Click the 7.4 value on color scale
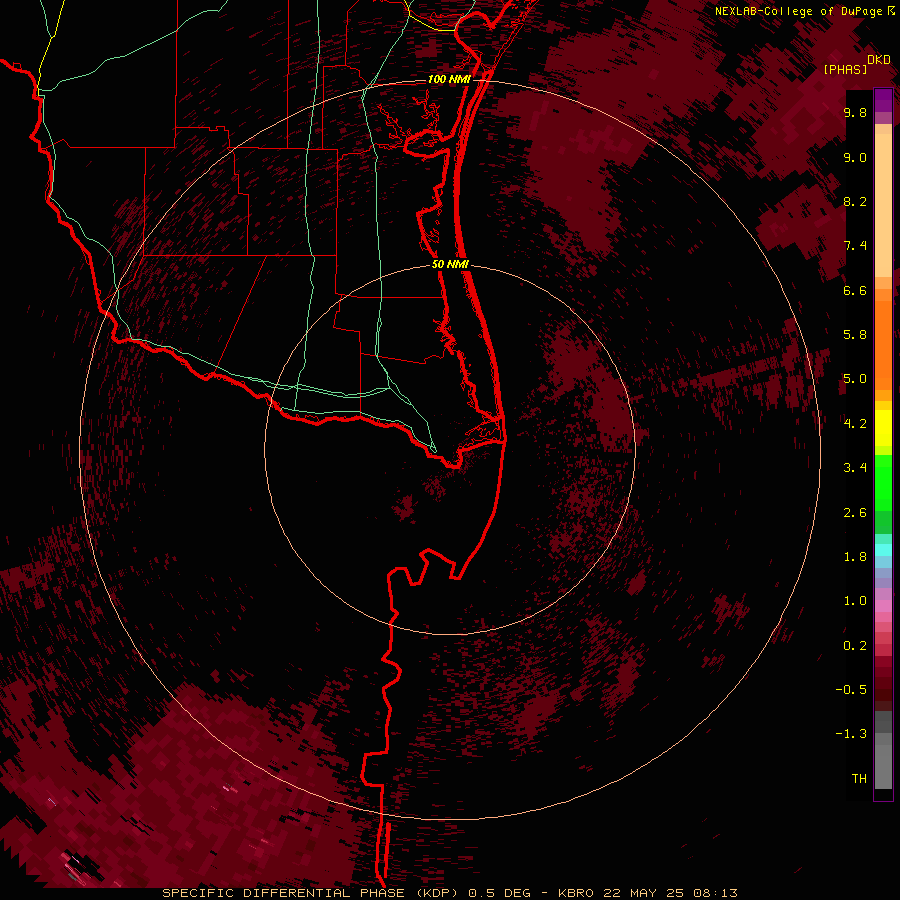 click(855, 246)
